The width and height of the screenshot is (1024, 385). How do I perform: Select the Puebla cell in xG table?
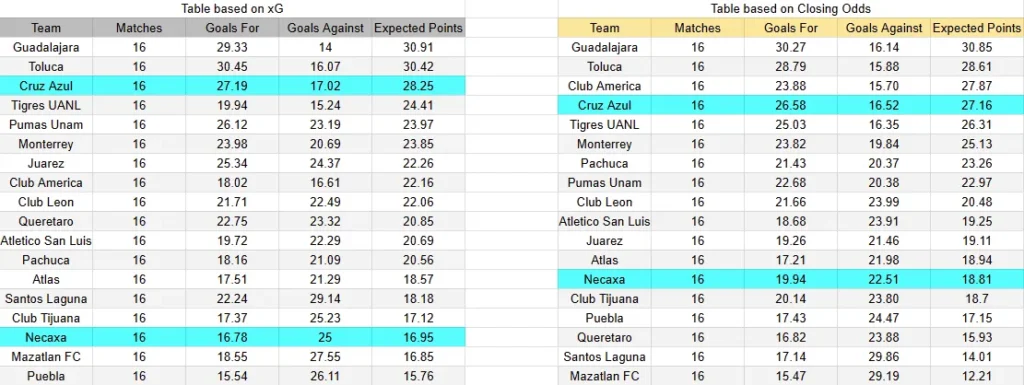coord(46,377)
